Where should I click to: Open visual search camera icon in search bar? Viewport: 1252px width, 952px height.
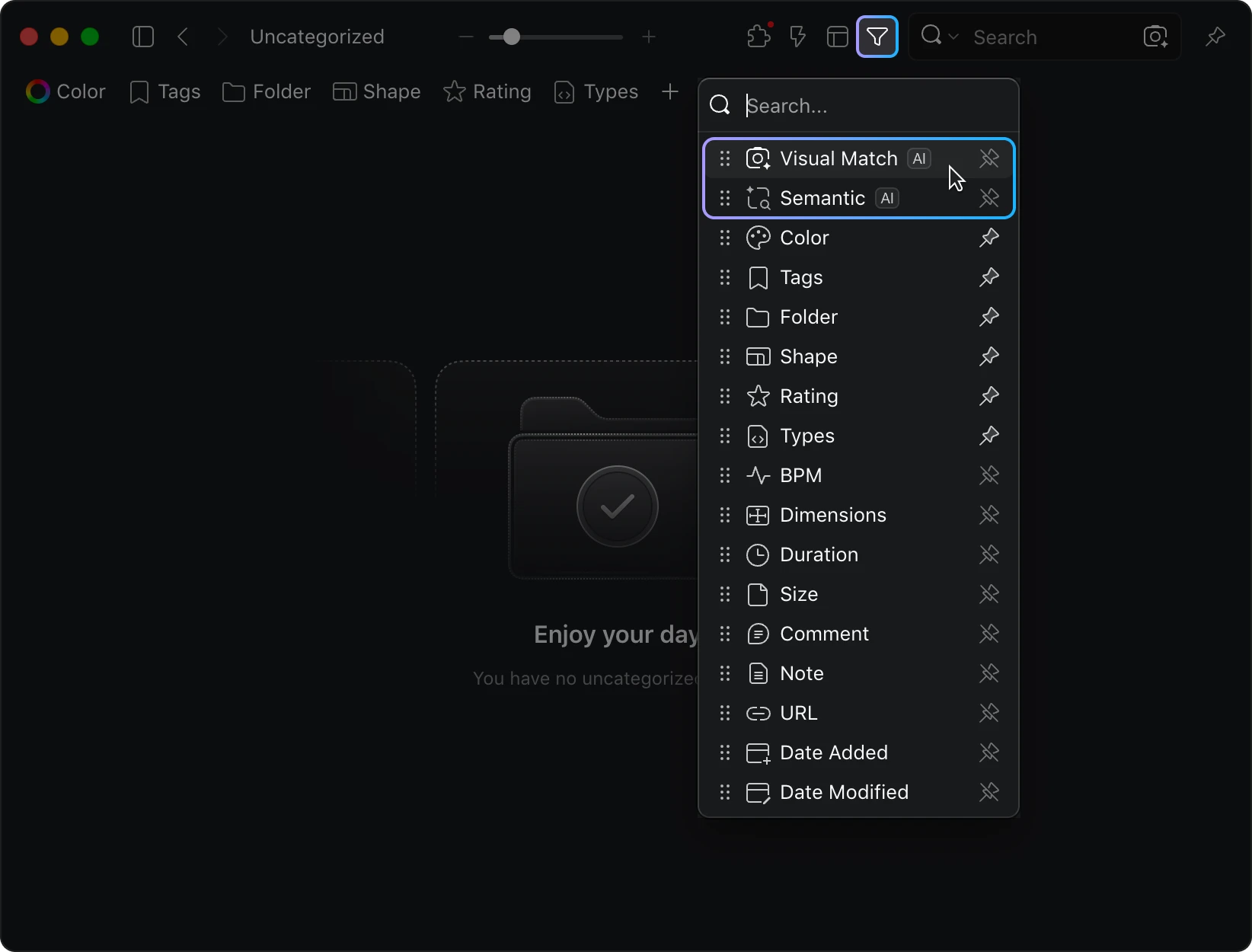pyautogui.click(x=1155, y=37)
